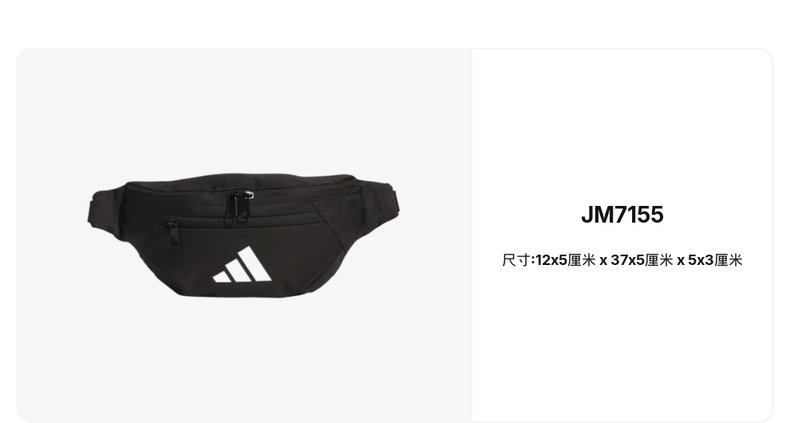Click the front pocket zipper pull

pyautogui.click(x=172, y=234)
